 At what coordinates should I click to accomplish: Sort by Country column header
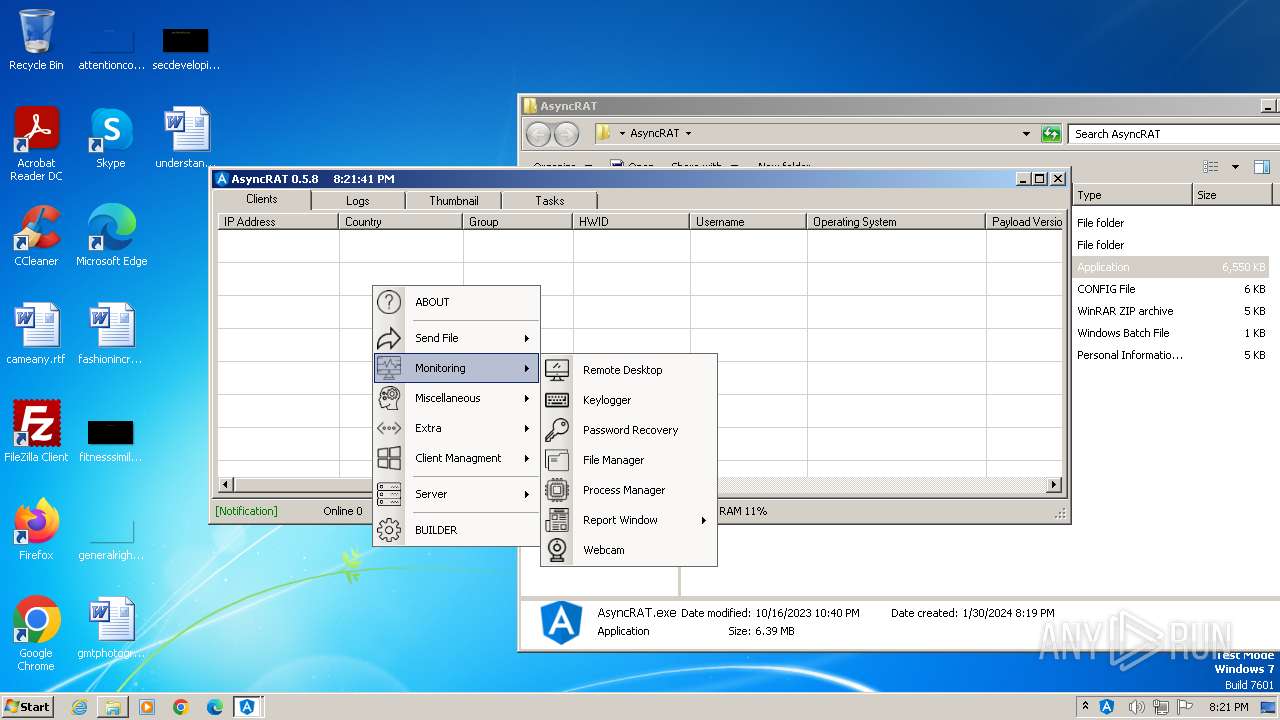(x=401, y=222)
